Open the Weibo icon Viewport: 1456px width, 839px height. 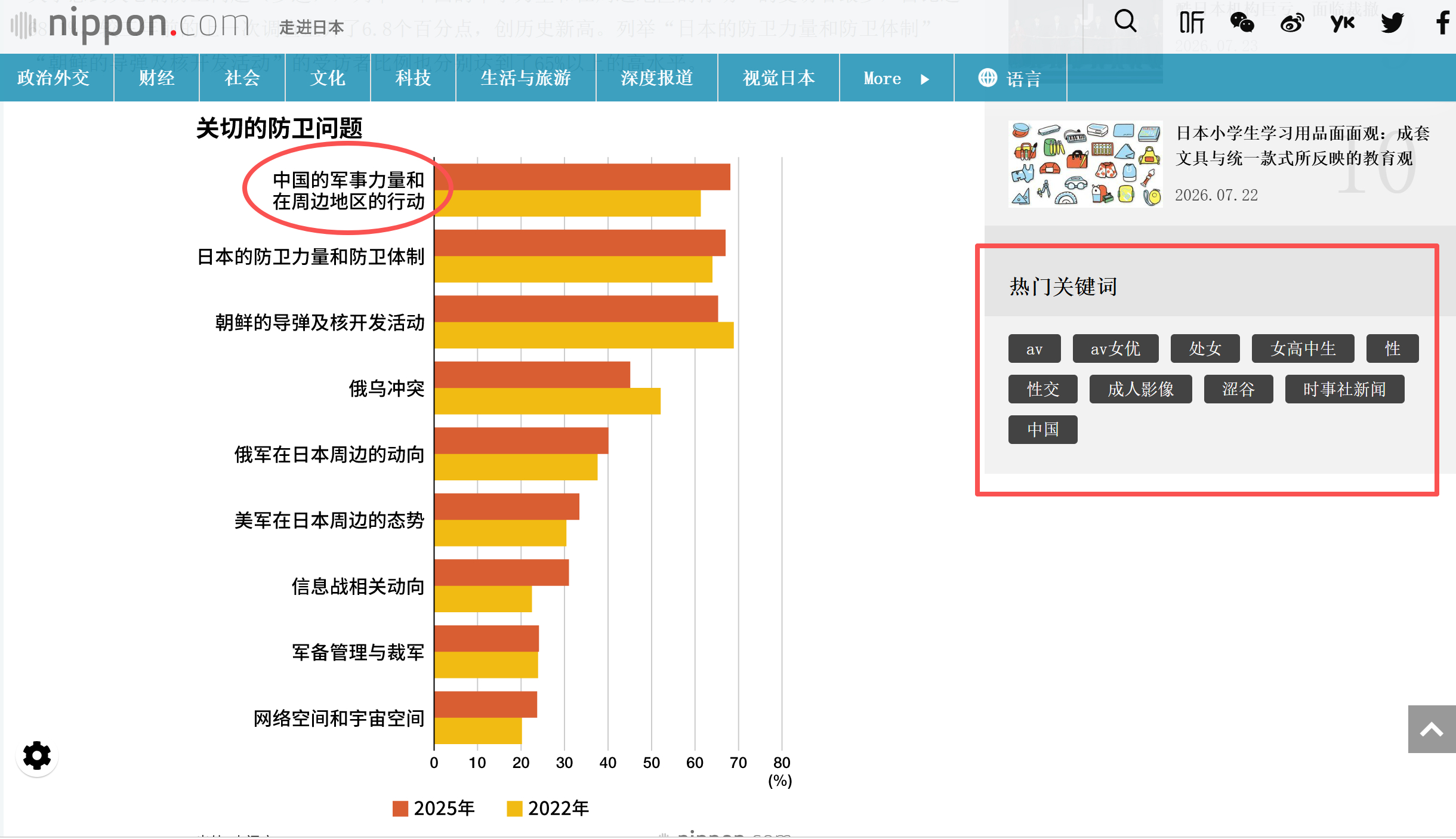pos(1292,23)
